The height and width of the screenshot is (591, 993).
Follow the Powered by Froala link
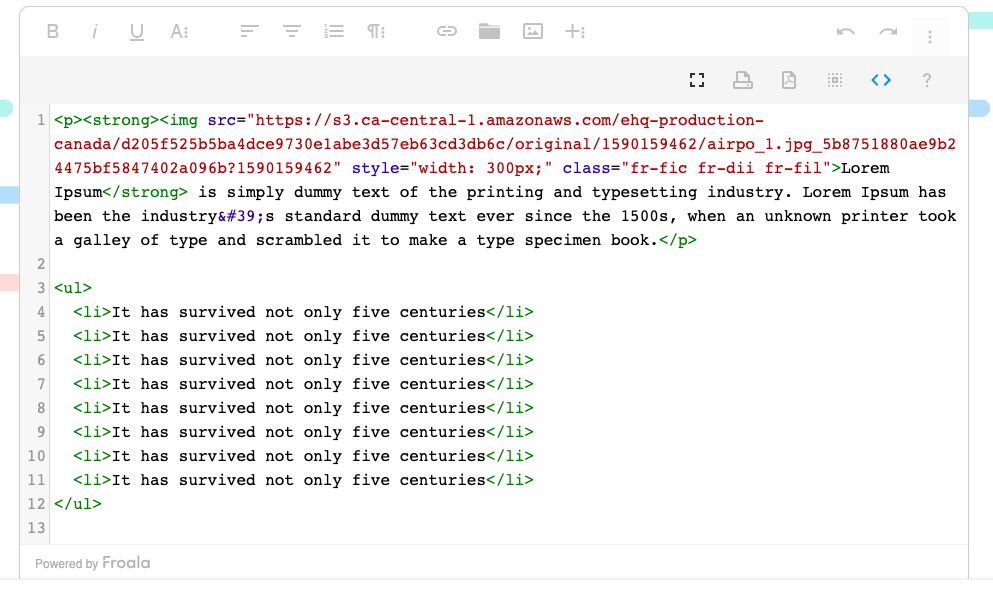pyautogui.click(x=126, y=563)
